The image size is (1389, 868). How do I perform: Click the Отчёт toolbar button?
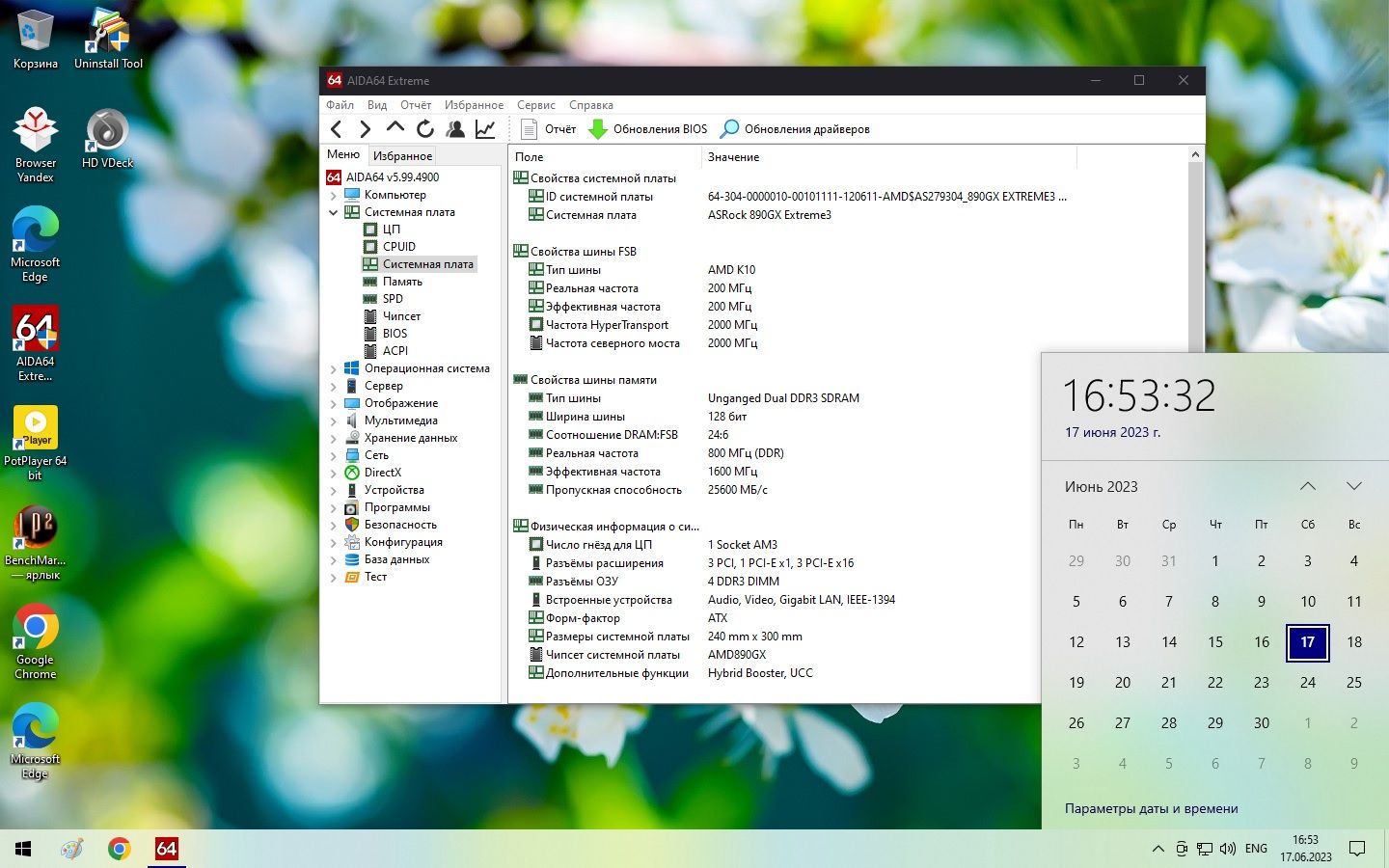[x=548, y=129]
